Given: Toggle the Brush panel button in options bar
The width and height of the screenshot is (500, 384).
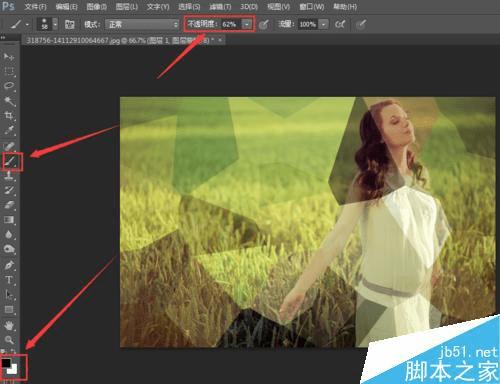Looking at the screenshot, I should [x=69, y=24].
